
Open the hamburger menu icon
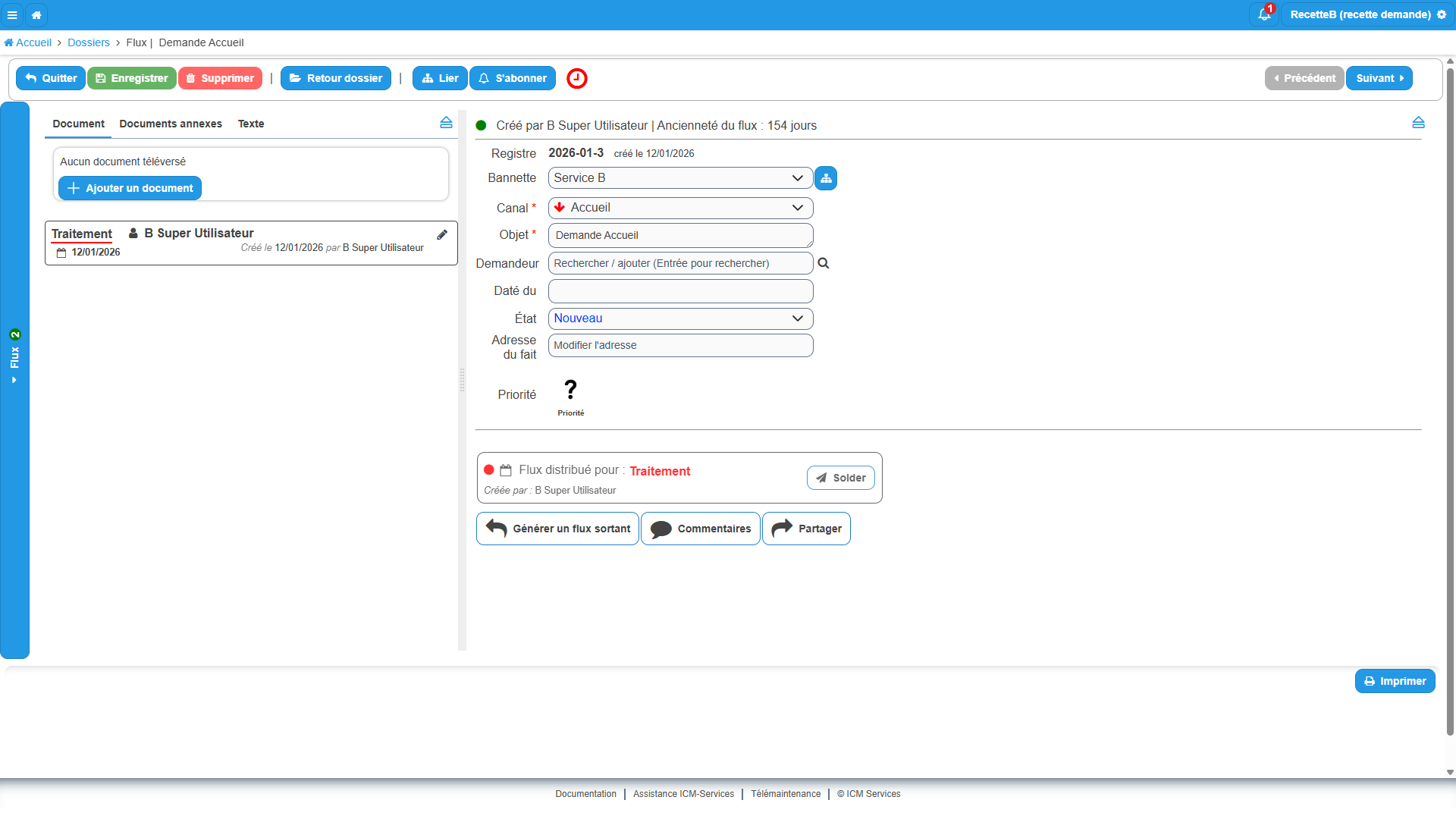[x=12, y=14]
